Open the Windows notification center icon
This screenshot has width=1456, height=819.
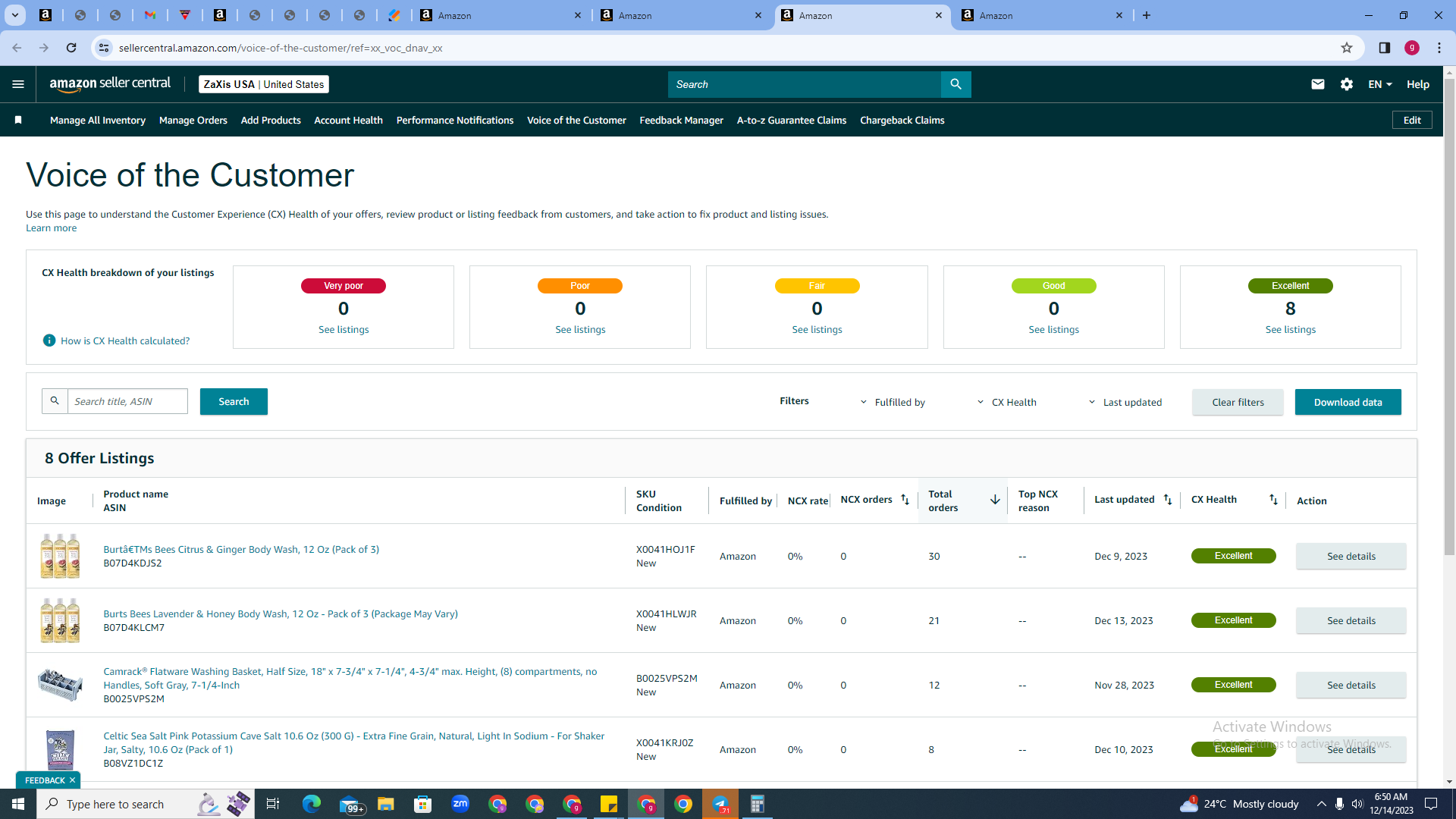pos(1431,804)
